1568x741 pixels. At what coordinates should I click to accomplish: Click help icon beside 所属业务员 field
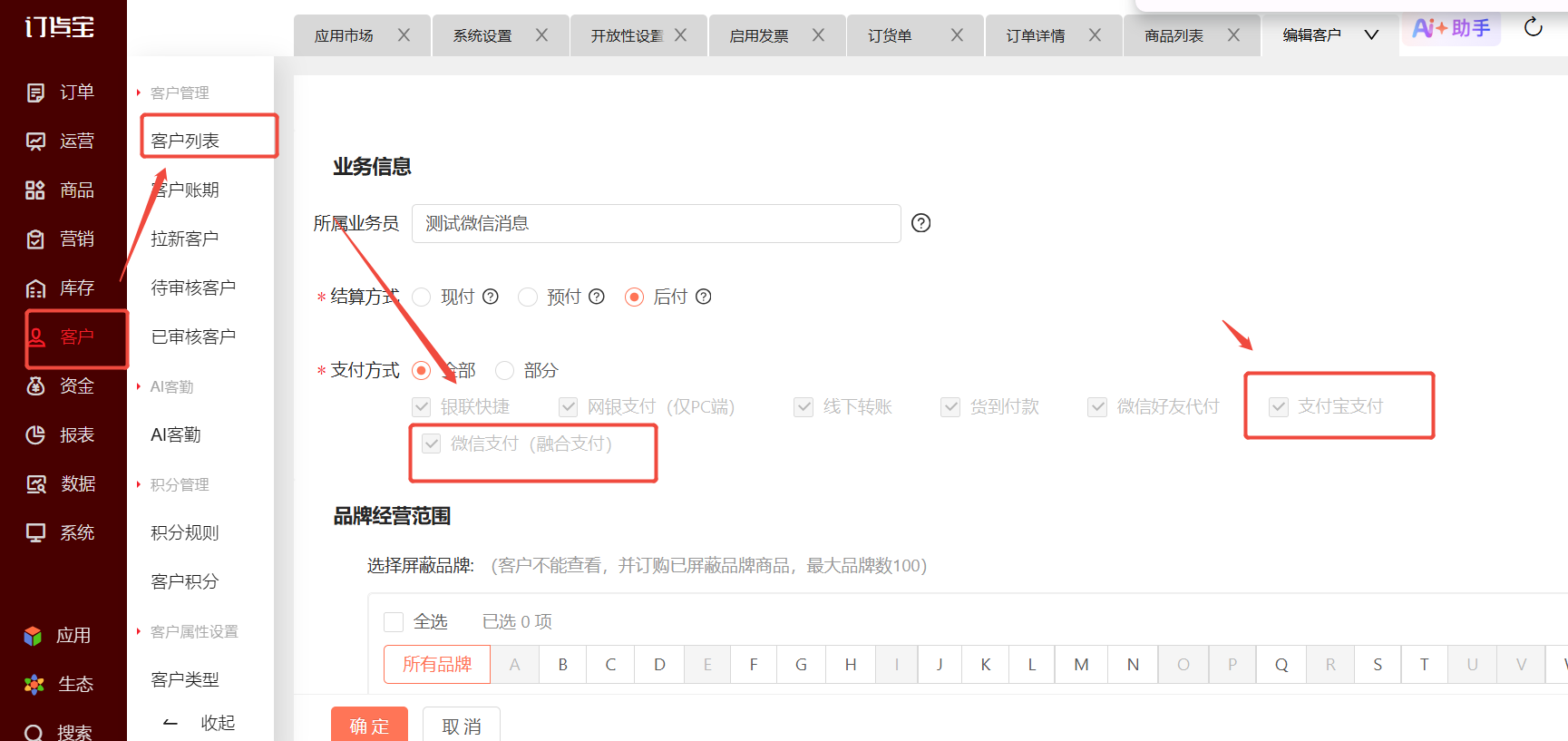coord(921,223)
